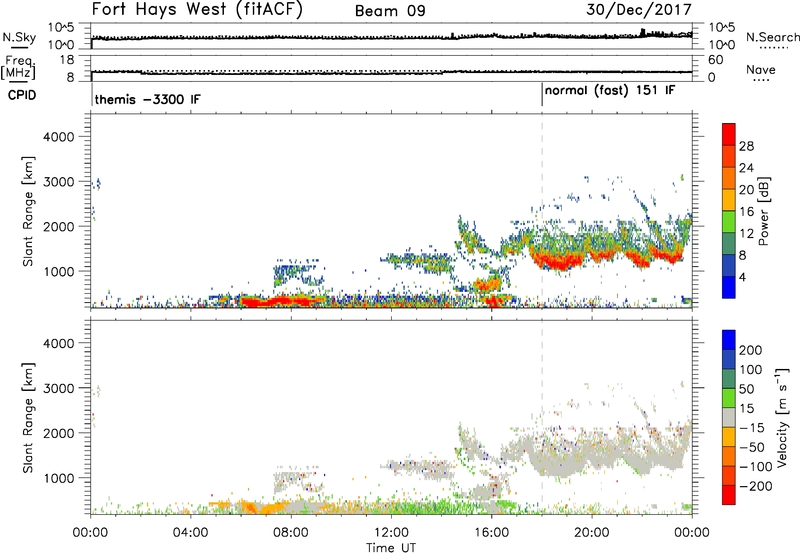The width and height of the screenshot is (800, 554).
Task: Click the 'Fort Hays West (fitACF)' plot title
Action: (197, 10)
